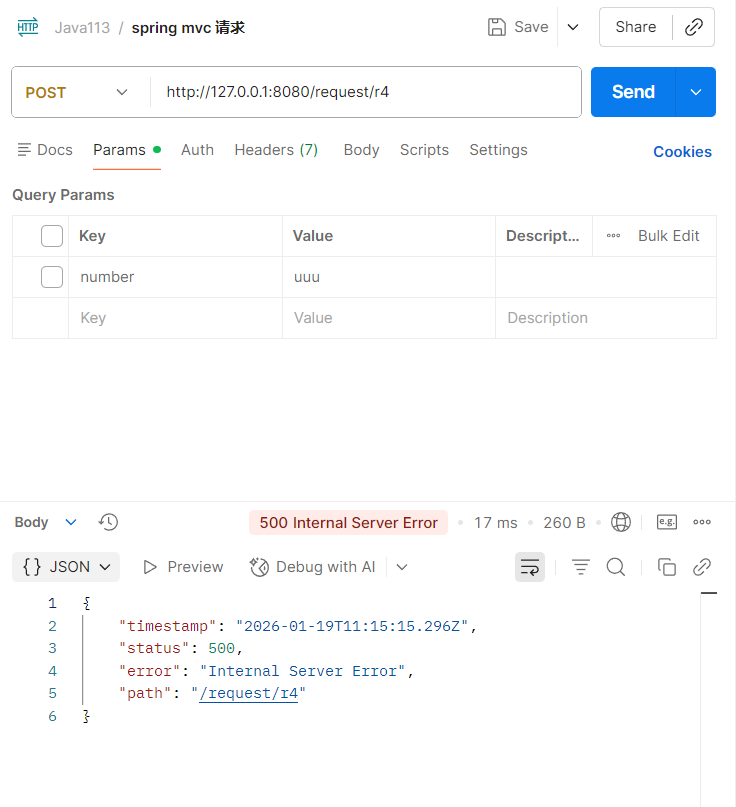The height and width of the screenshot is (807, 736).
Task: Click the network globe icon
Action: click(x=621, y=522)
